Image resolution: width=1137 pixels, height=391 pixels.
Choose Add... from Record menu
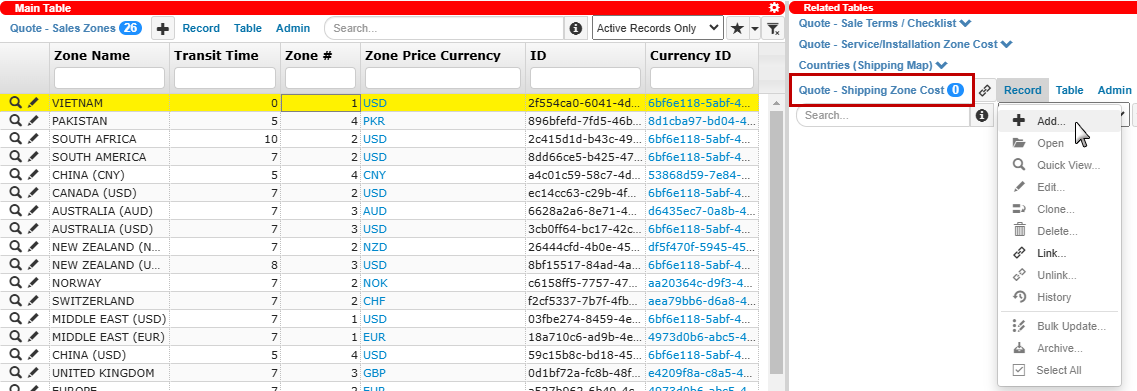1059,121
